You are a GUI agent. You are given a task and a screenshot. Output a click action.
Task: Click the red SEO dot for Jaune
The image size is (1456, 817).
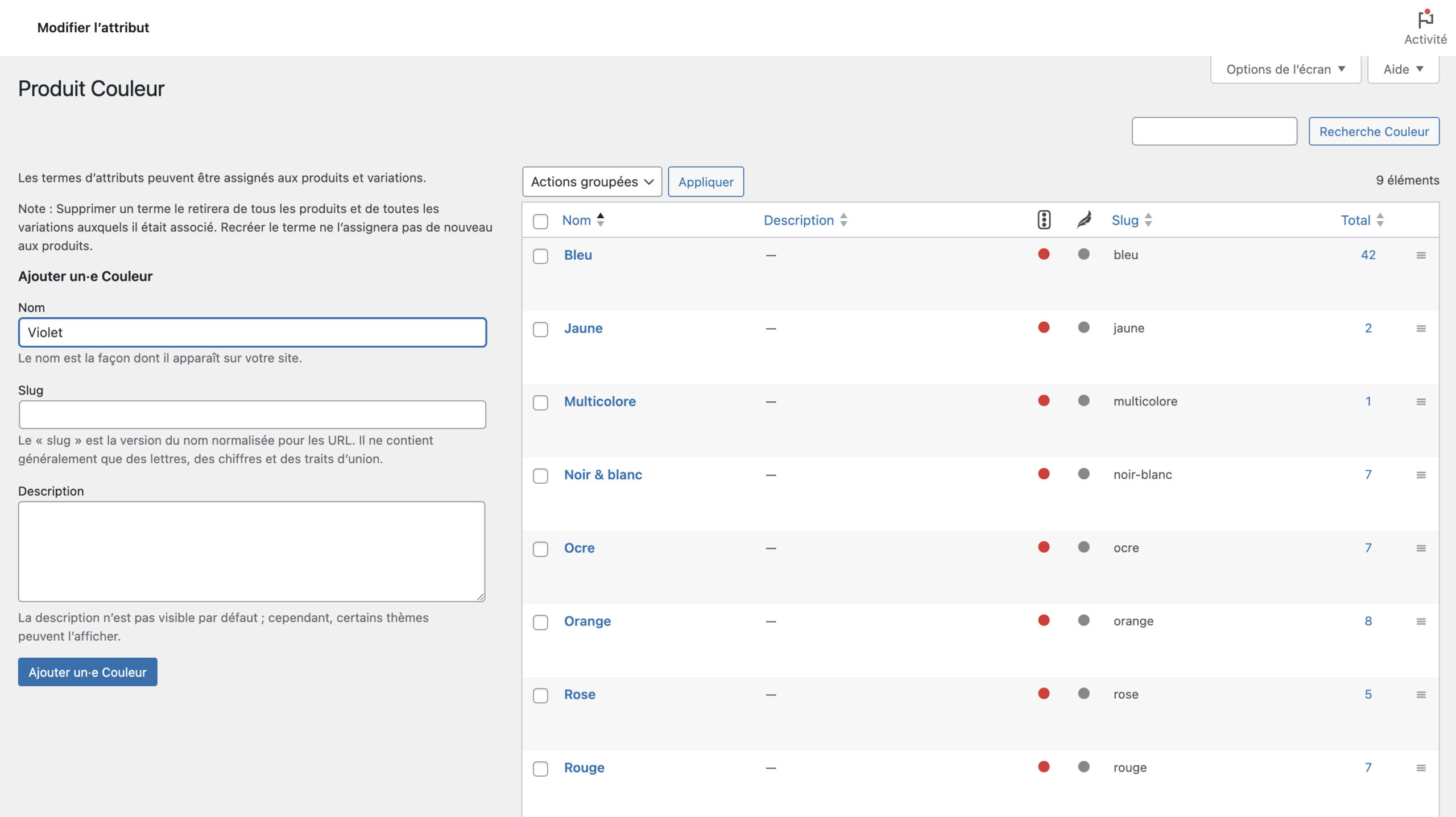coord(1044,327)
